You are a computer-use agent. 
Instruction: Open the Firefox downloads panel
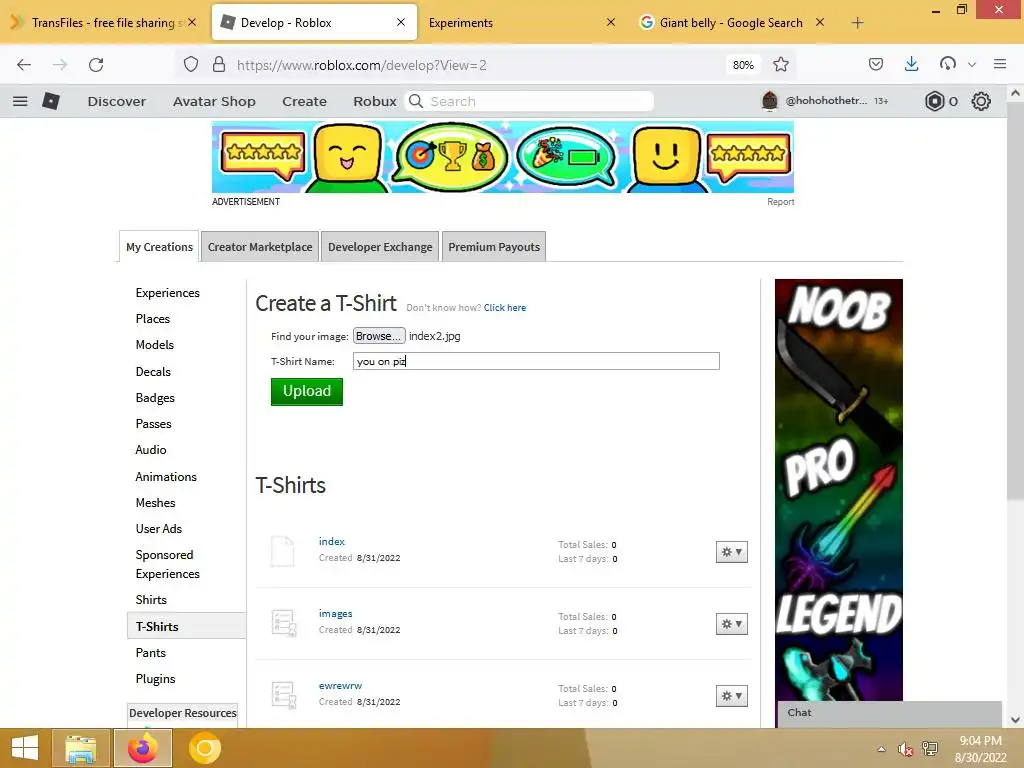912,64
